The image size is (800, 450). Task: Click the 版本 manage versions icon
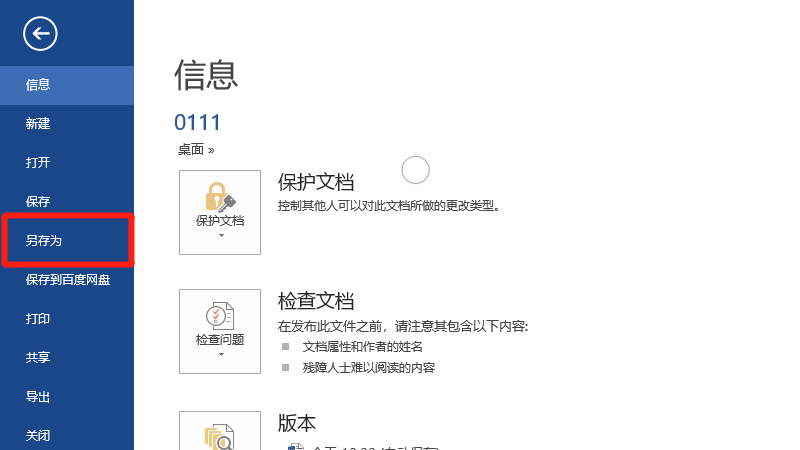tap(219, 436)
